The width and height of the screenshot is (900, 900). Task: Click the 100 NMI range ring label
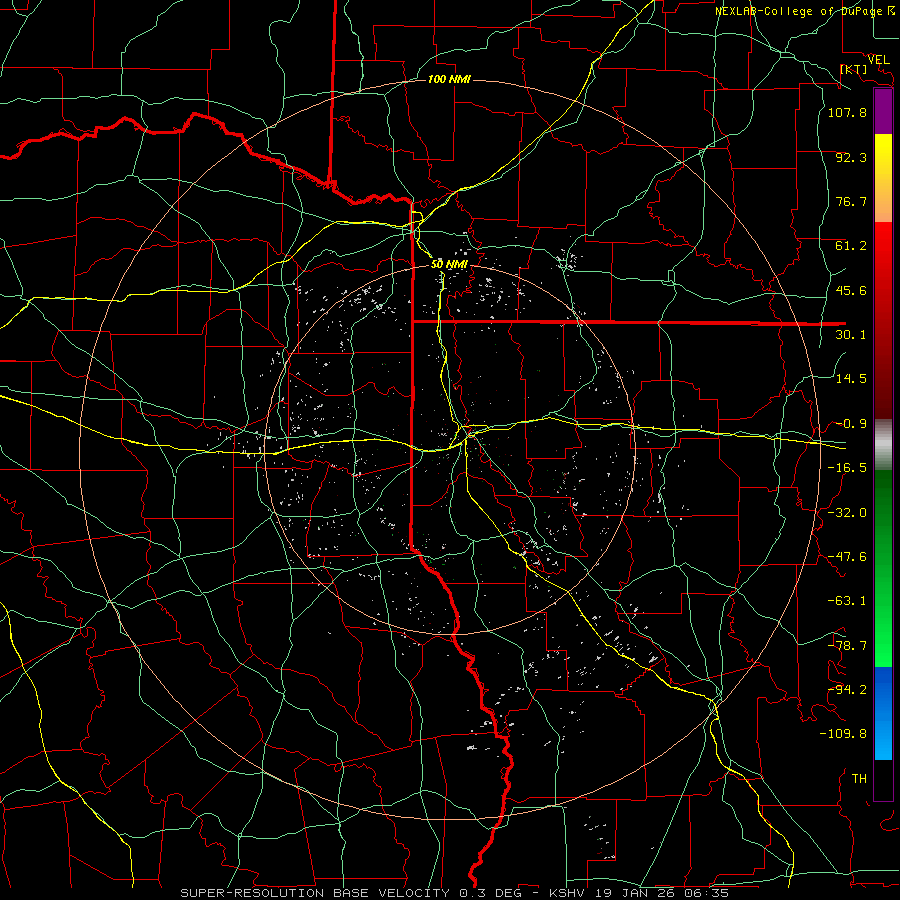(x=449, y=79)
